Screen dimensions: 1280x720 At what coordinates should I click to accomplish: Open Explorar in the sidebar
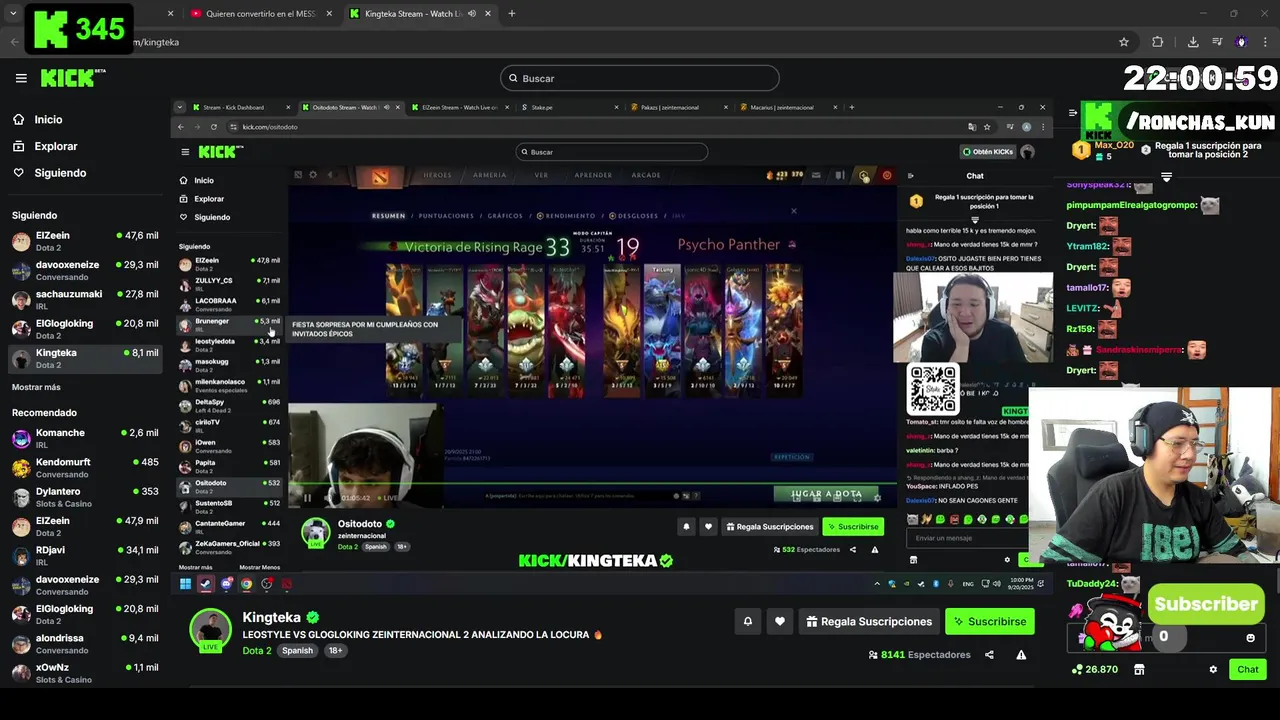pos(55,146)
